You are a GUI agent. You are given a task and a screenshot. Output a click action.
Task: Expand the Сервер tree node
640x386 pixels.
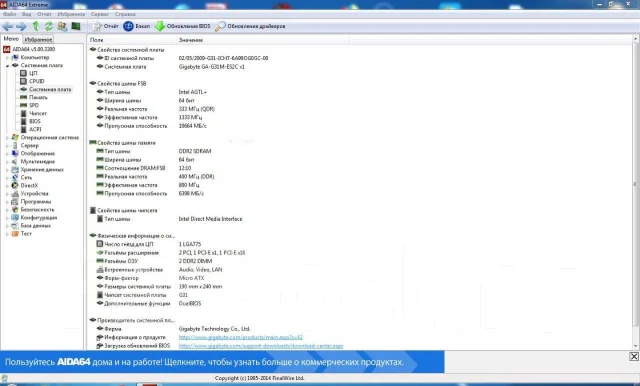(x=7, y=145)
